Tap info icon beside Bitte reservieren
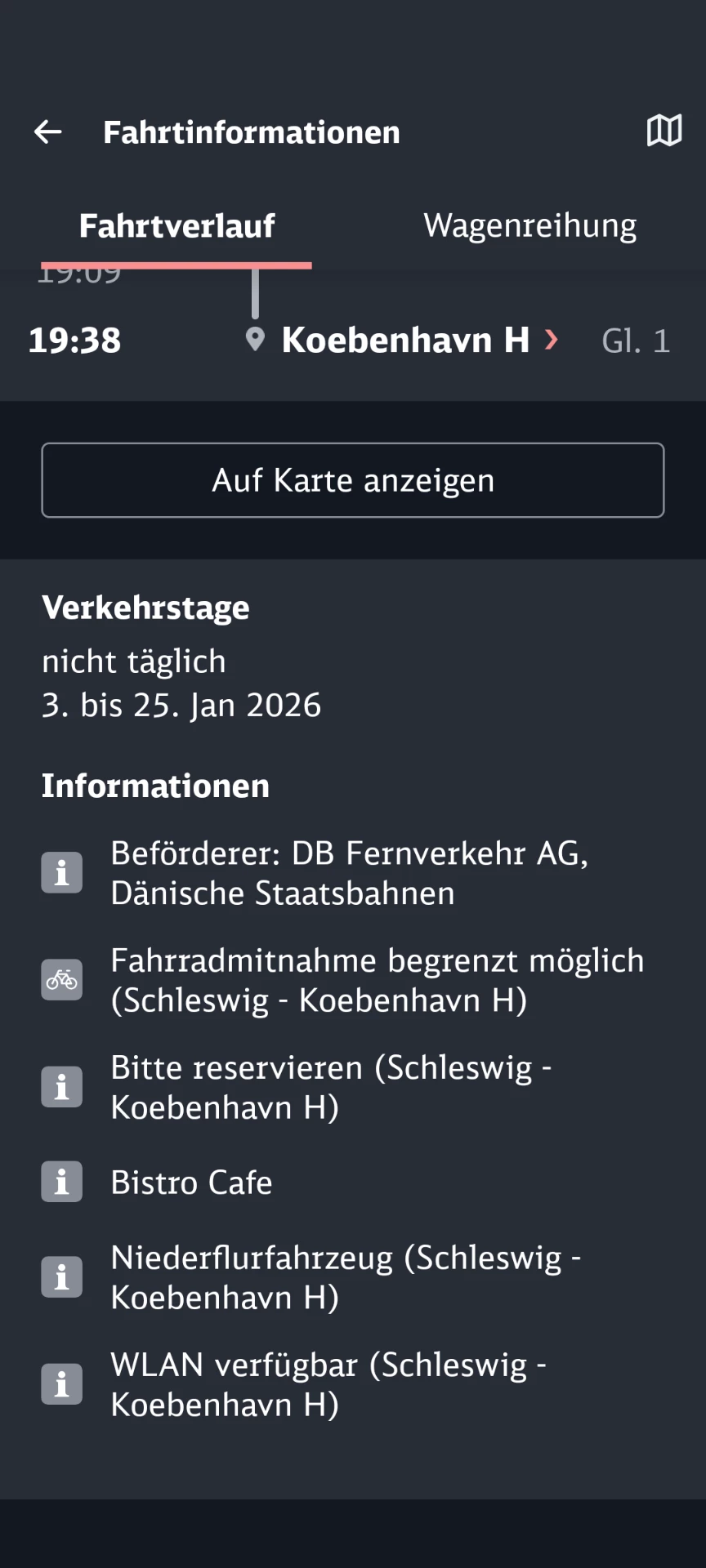This screenshot has width=706, height=1568. click(62, 1087)
